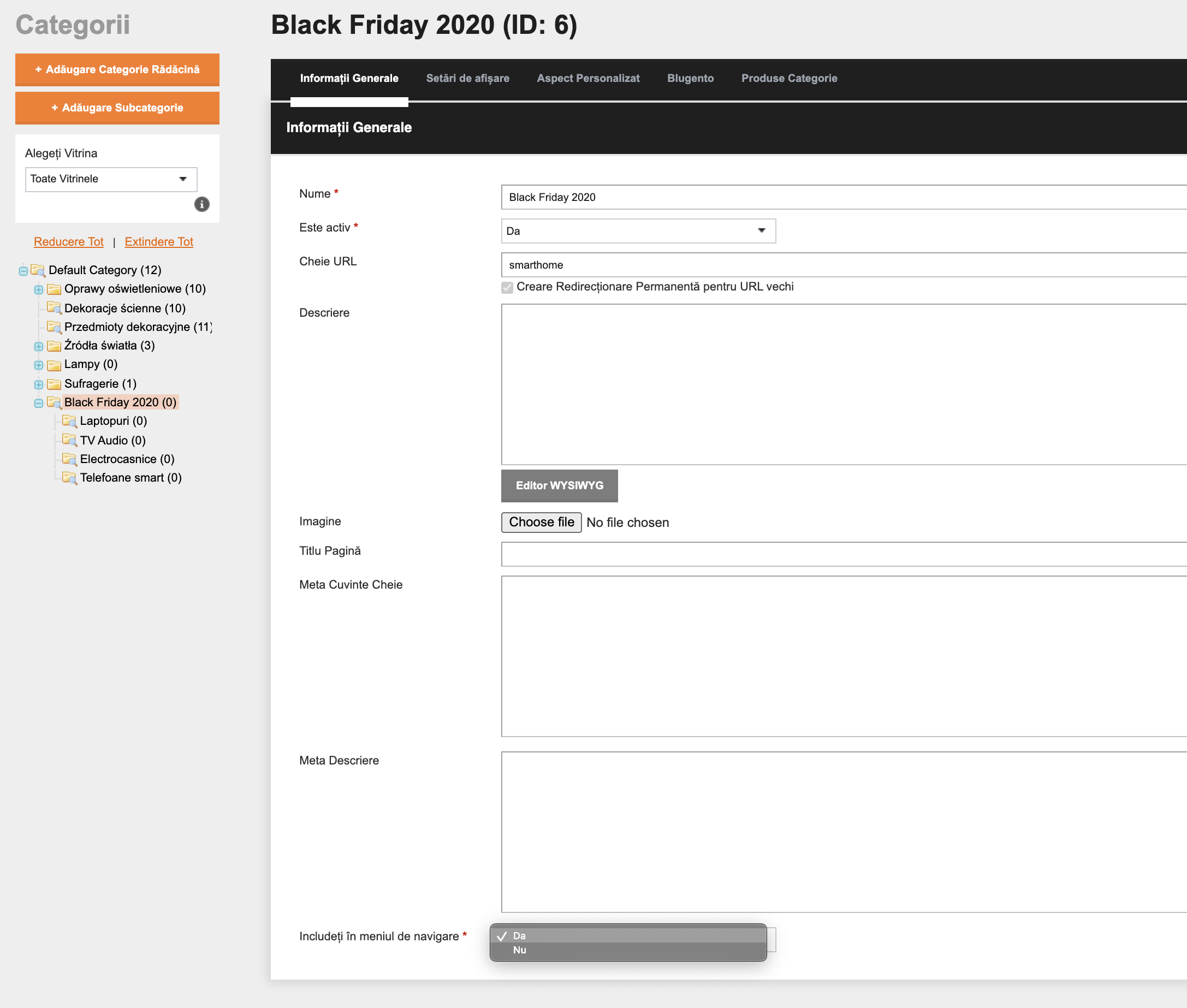This screenshot has height=1008, width=1187.
Task: Click the TV Audio folder icon
Action: tap(69, 440)
